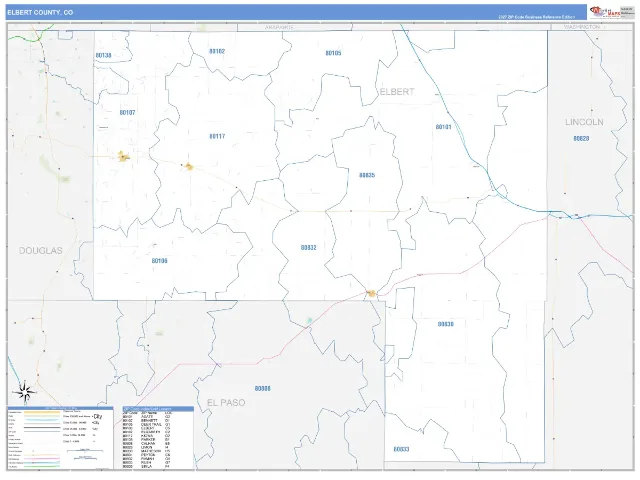Click ZIP code label 80835
The height and width of the screenshot is (480, 640).
point(367,175)
